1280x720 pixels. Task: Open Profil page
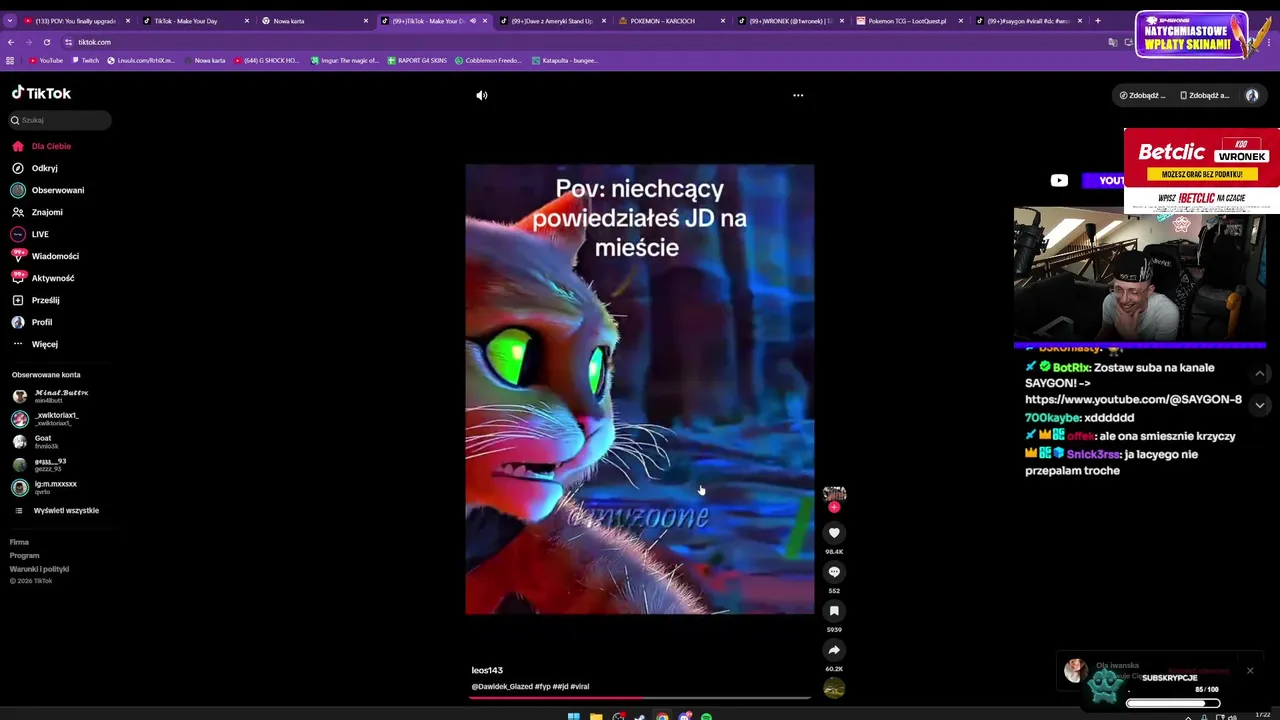[x=32, y=322]
